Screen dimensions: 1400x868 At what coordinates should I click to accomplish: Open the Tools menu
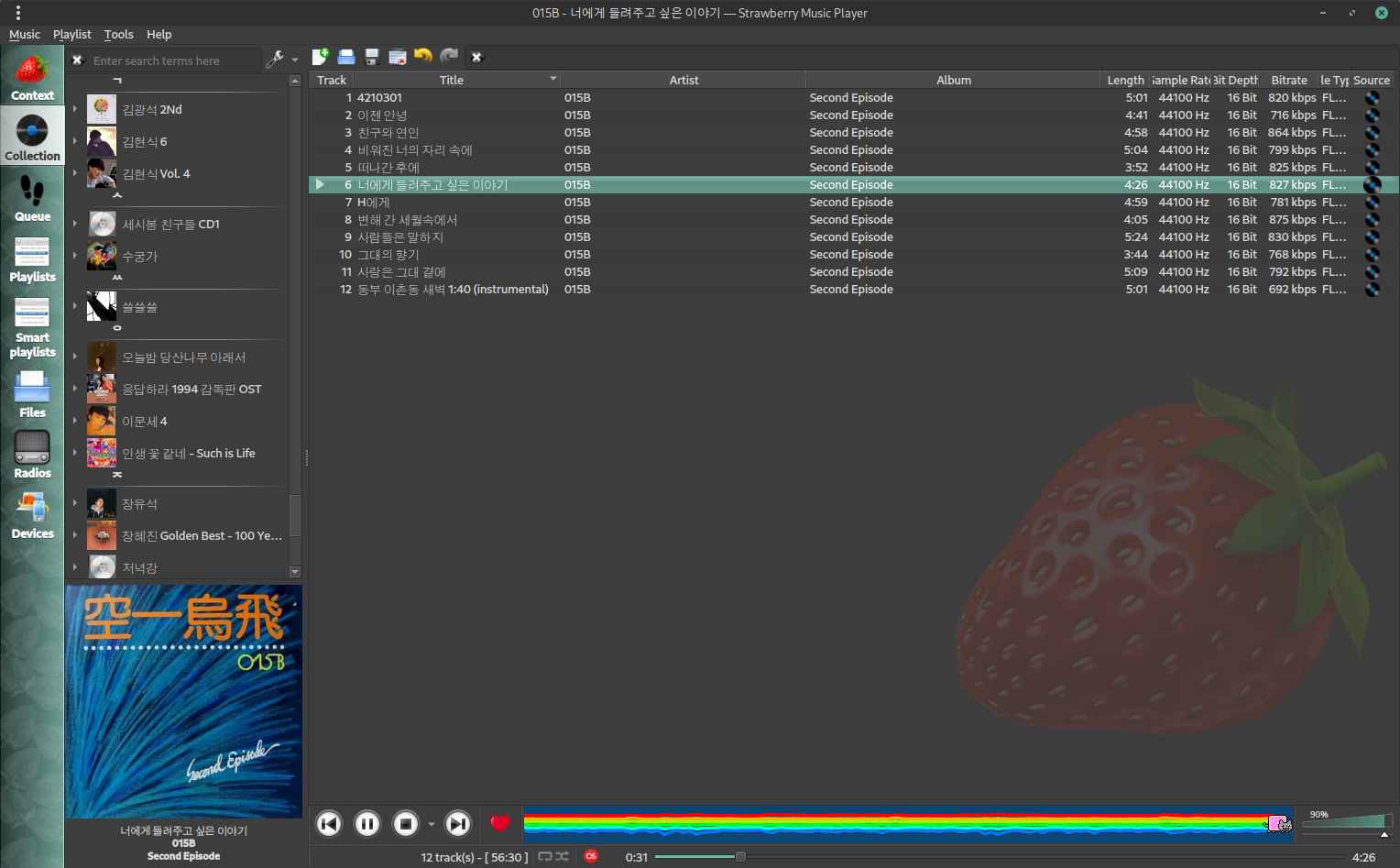[118, 34]
